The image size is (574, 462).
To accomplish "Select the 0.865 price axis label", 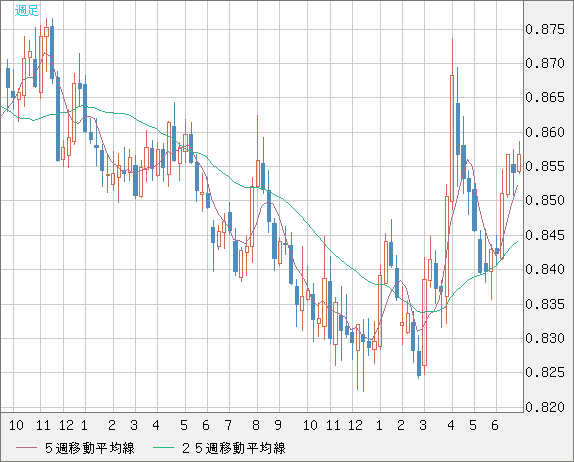I will [545, 97].
